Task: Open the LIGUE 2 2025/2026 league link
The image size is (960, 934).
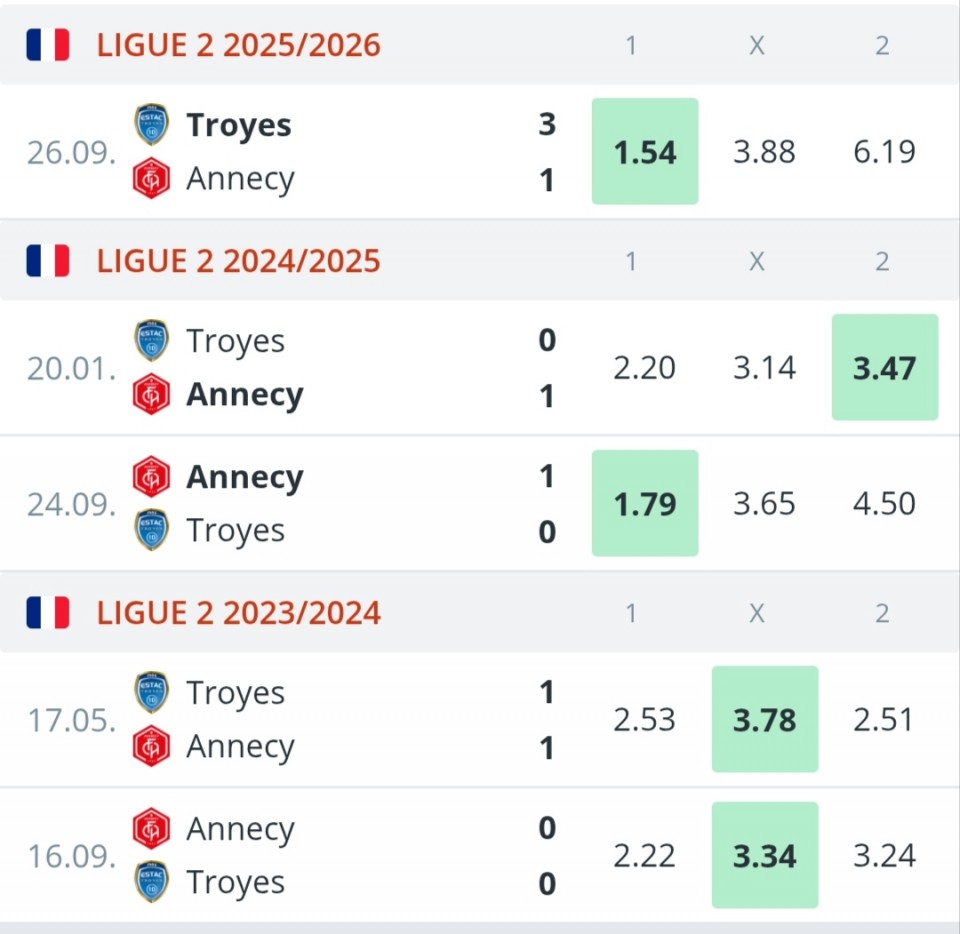Action: (x=238, y=45)
